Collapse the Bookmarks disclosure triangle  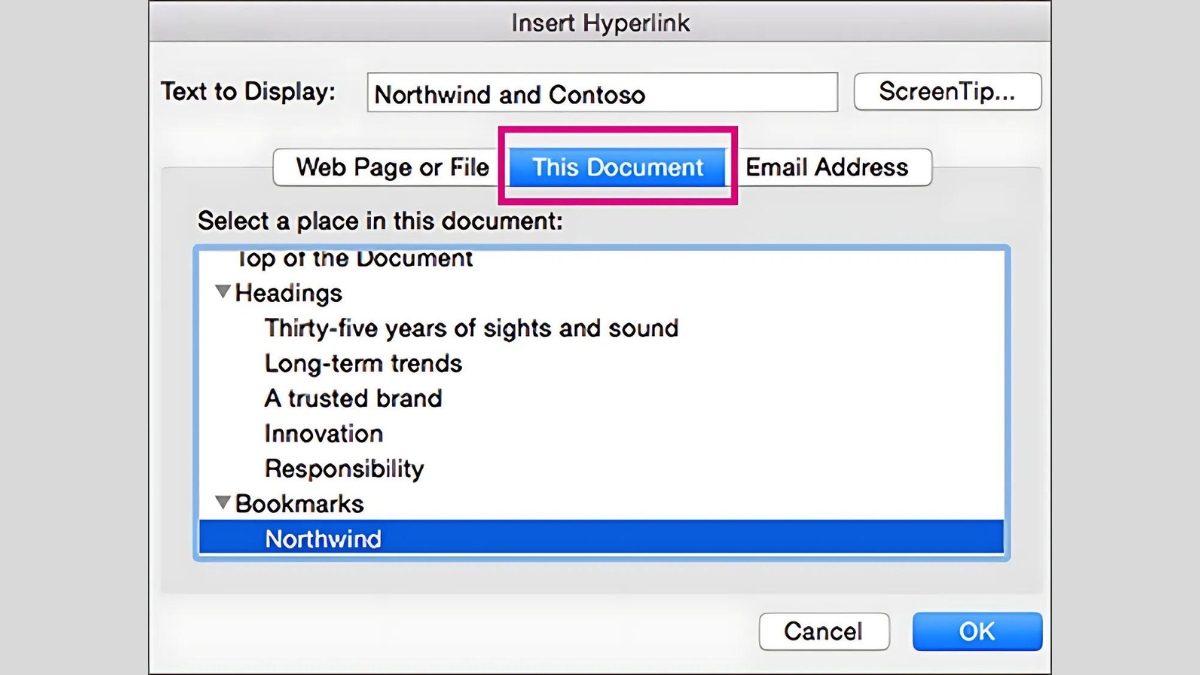click(223, 503)
